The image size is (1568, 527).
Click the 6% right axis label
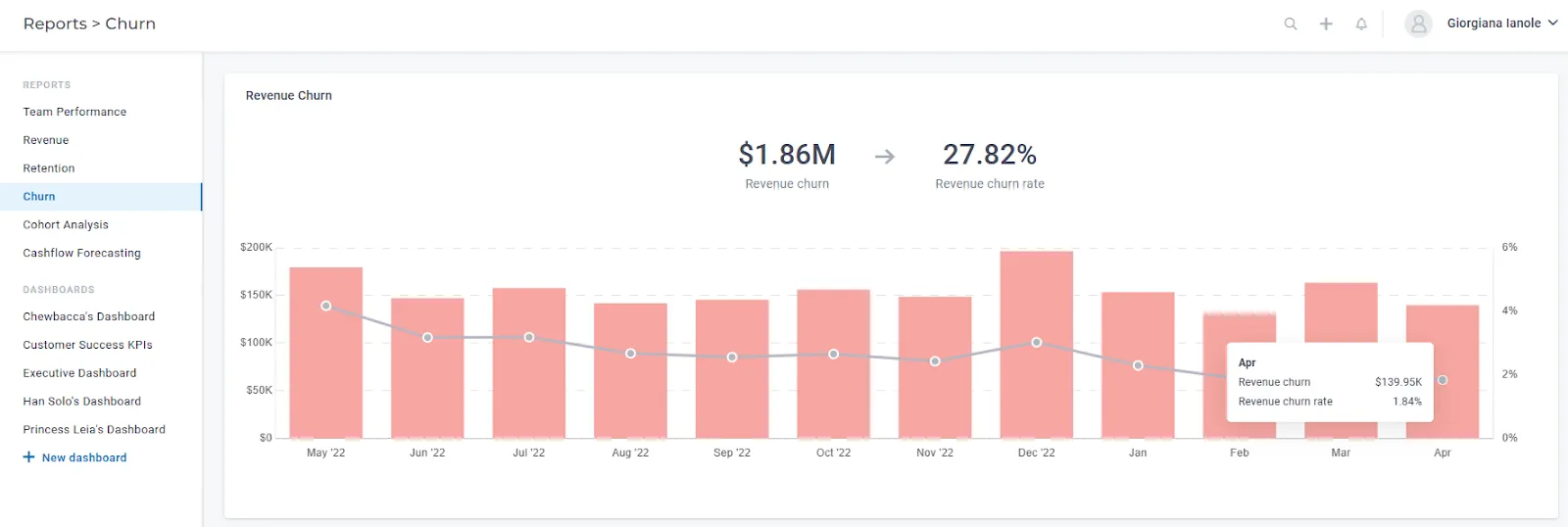pyautogui.click(x=1510, y=247)
